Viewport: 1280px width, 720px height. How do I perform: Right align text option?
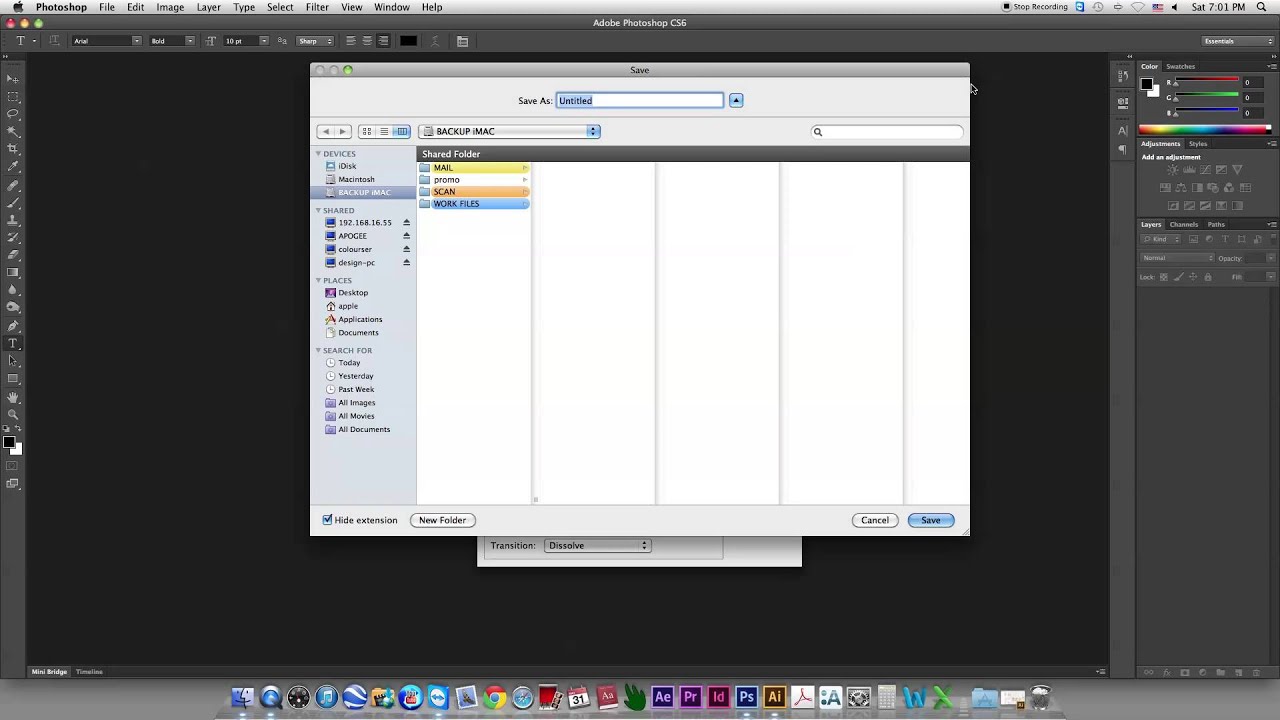click(383, 41)
